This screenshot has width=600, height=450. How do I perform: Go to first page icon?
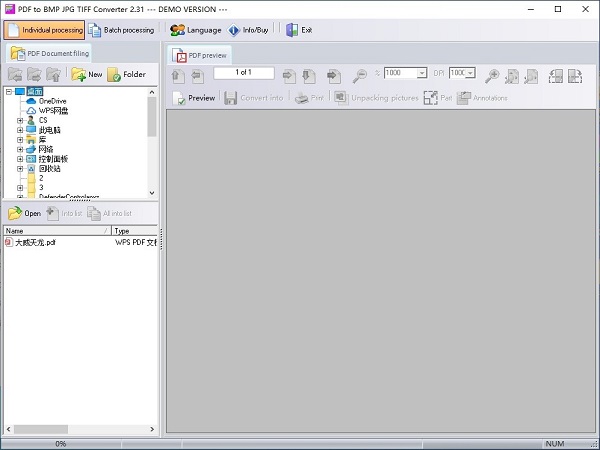tap(178, 76)
